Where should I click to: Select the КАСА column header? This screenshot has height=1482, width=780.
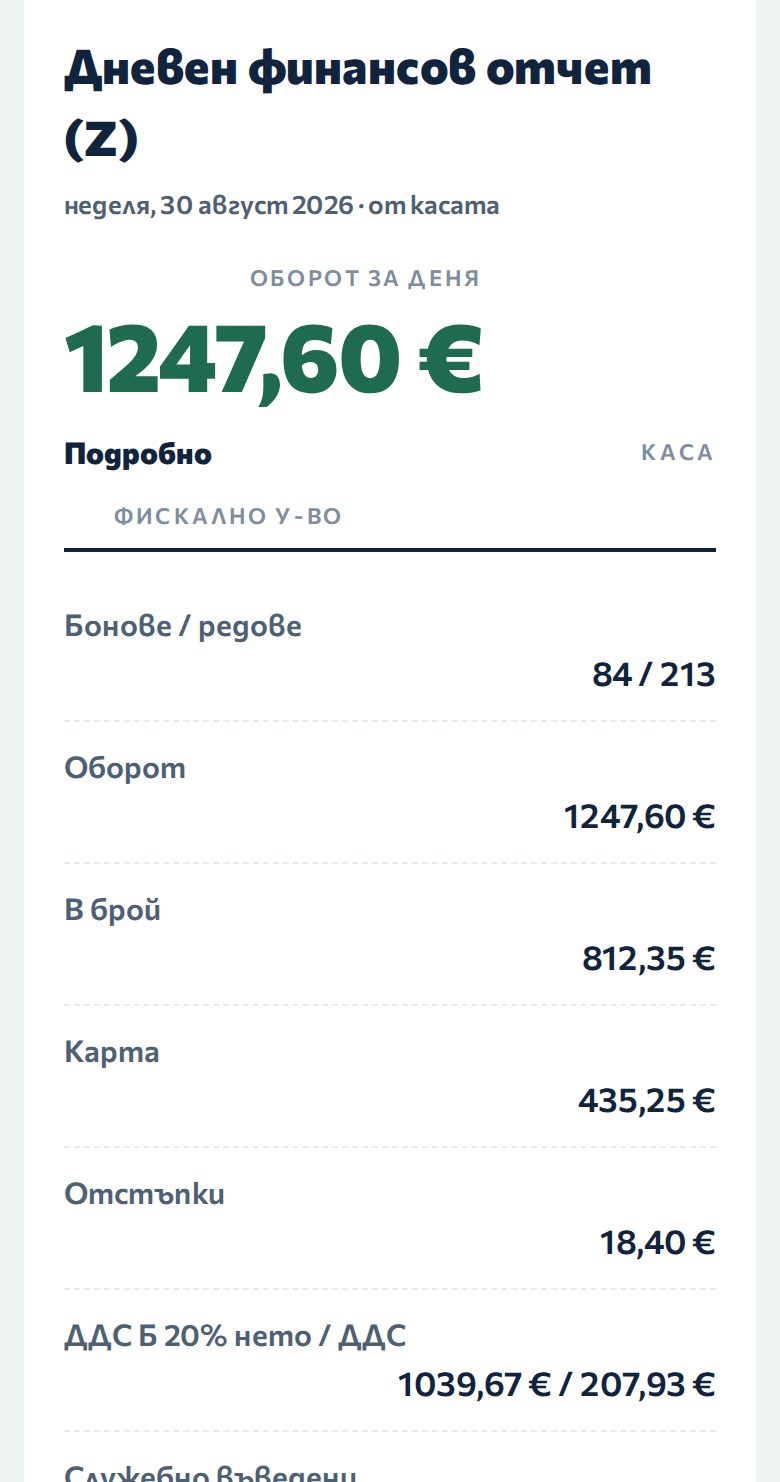coord(678,453)
